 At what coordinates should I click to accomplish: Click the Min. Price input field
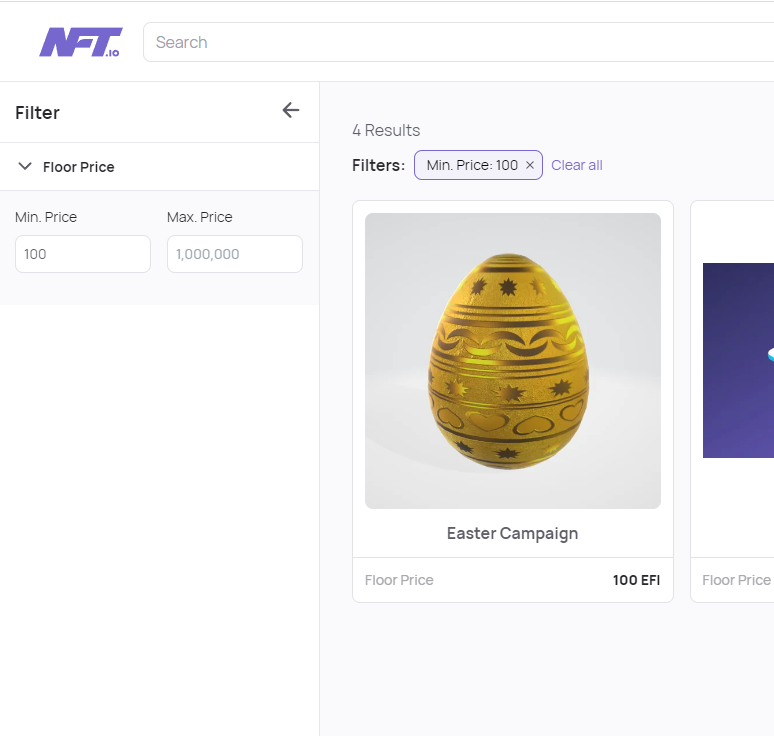click(x=83, y=254)
